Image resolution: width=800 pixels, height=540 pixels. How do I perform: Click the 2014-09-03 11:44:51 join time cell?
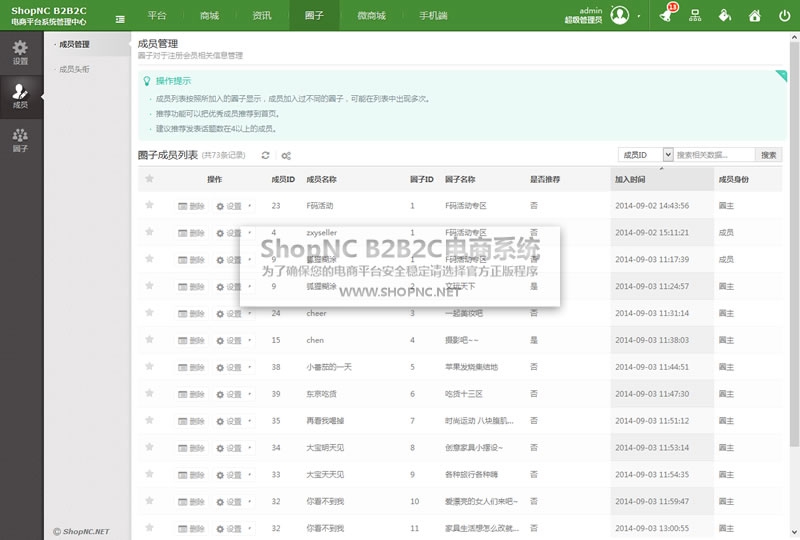652,367
